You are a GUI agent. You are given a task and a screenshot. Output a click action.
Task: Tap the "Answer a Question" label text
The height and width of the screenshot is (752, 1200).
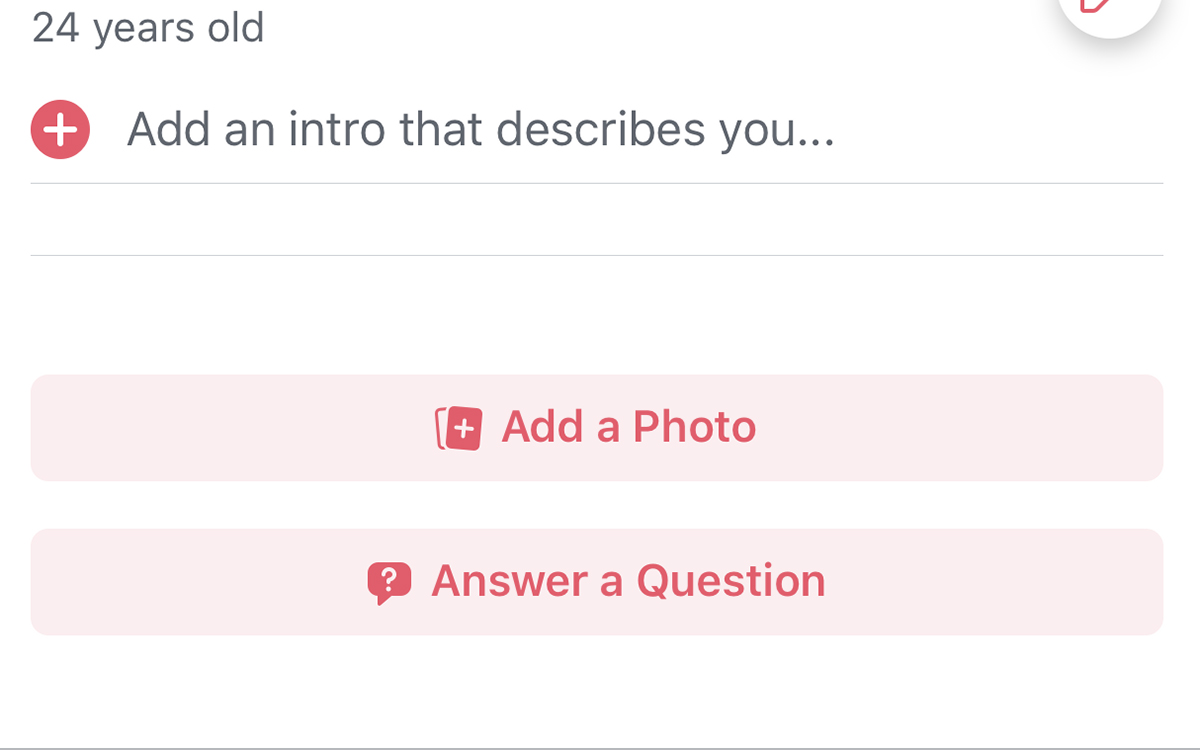[x=628, y=582]
